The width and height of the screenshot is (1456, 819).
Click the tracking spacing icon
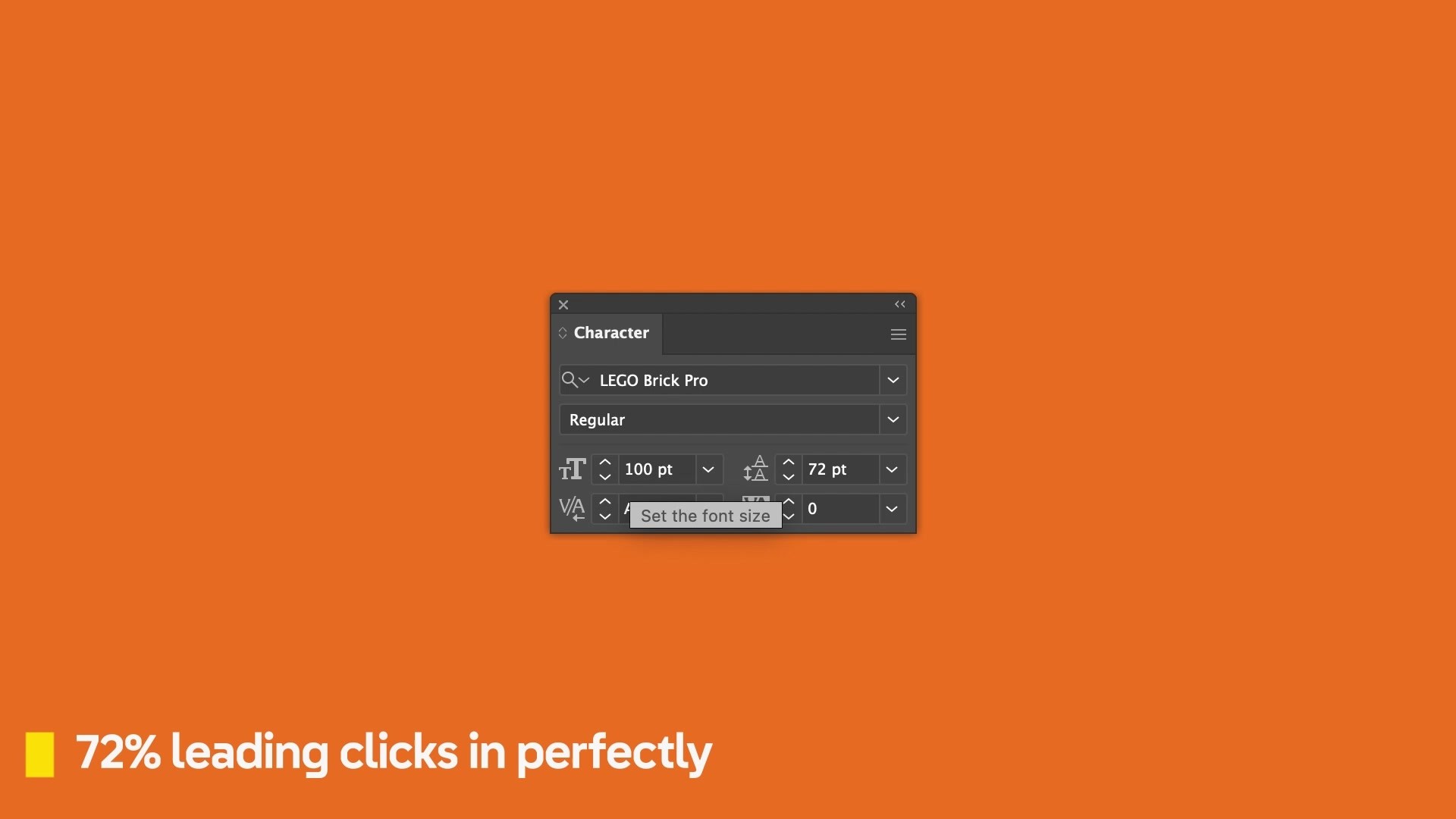(755, 508)
